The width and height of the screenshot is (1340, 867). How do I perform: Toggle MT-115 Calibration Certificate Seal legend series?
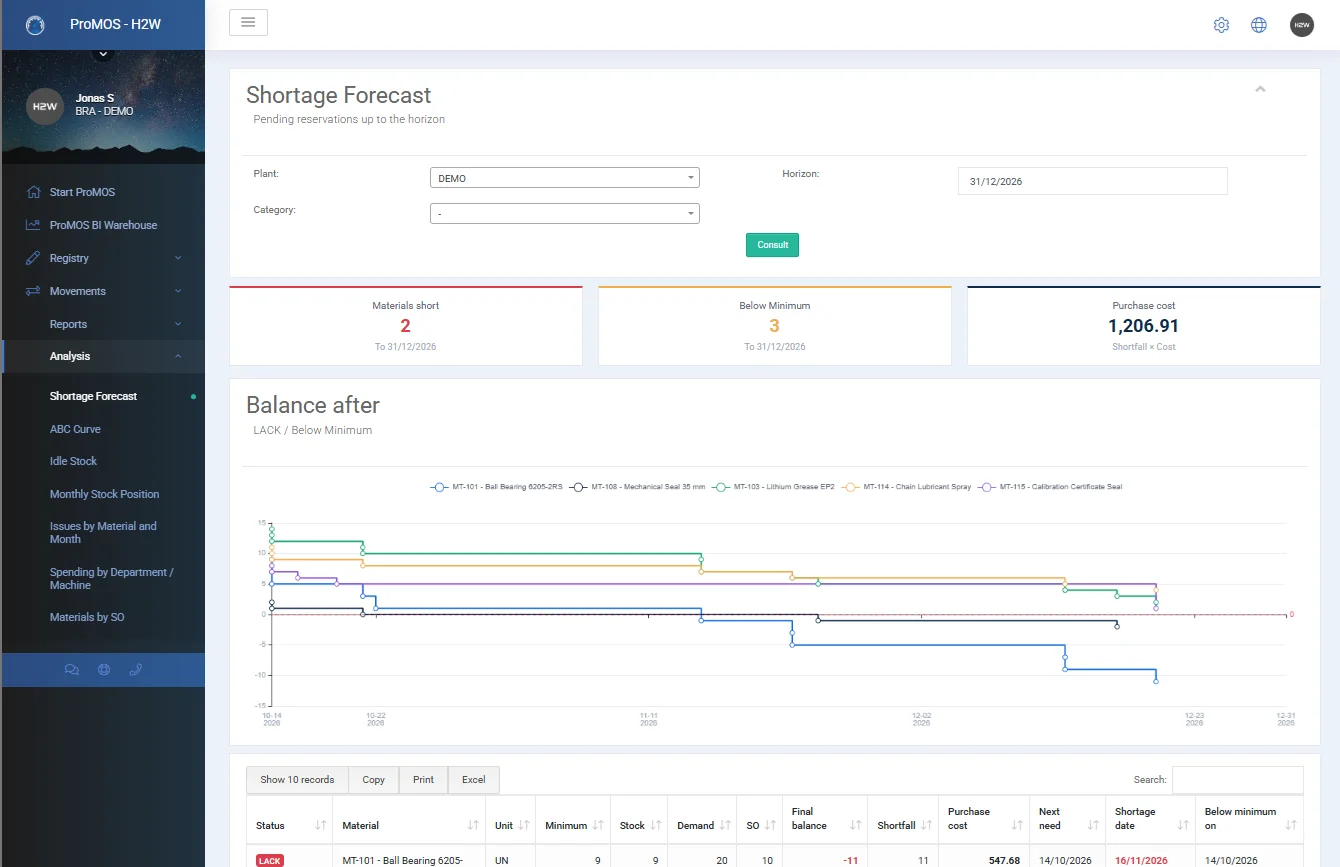[x=1052, y=487]
